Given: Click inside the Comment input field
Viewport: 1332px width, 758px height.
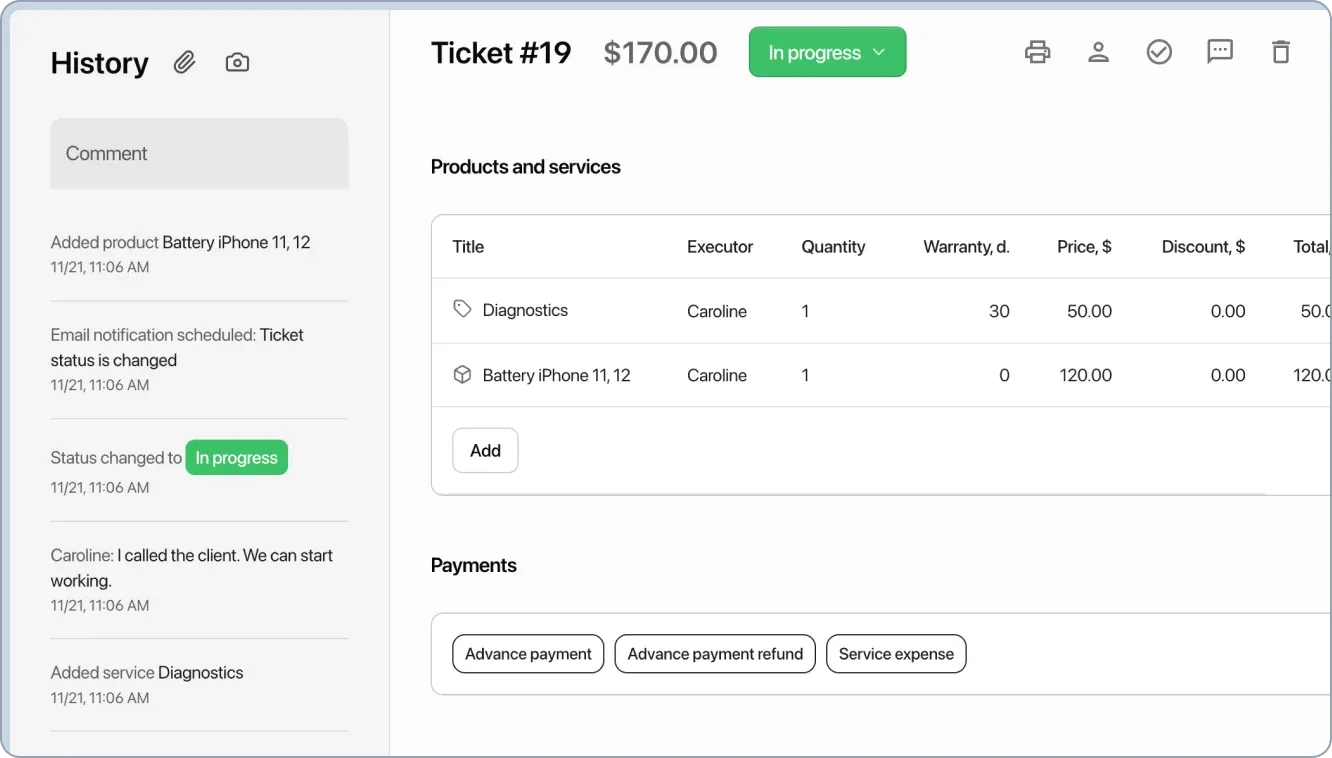Looking at the screenshot, I should click(198, 153).
